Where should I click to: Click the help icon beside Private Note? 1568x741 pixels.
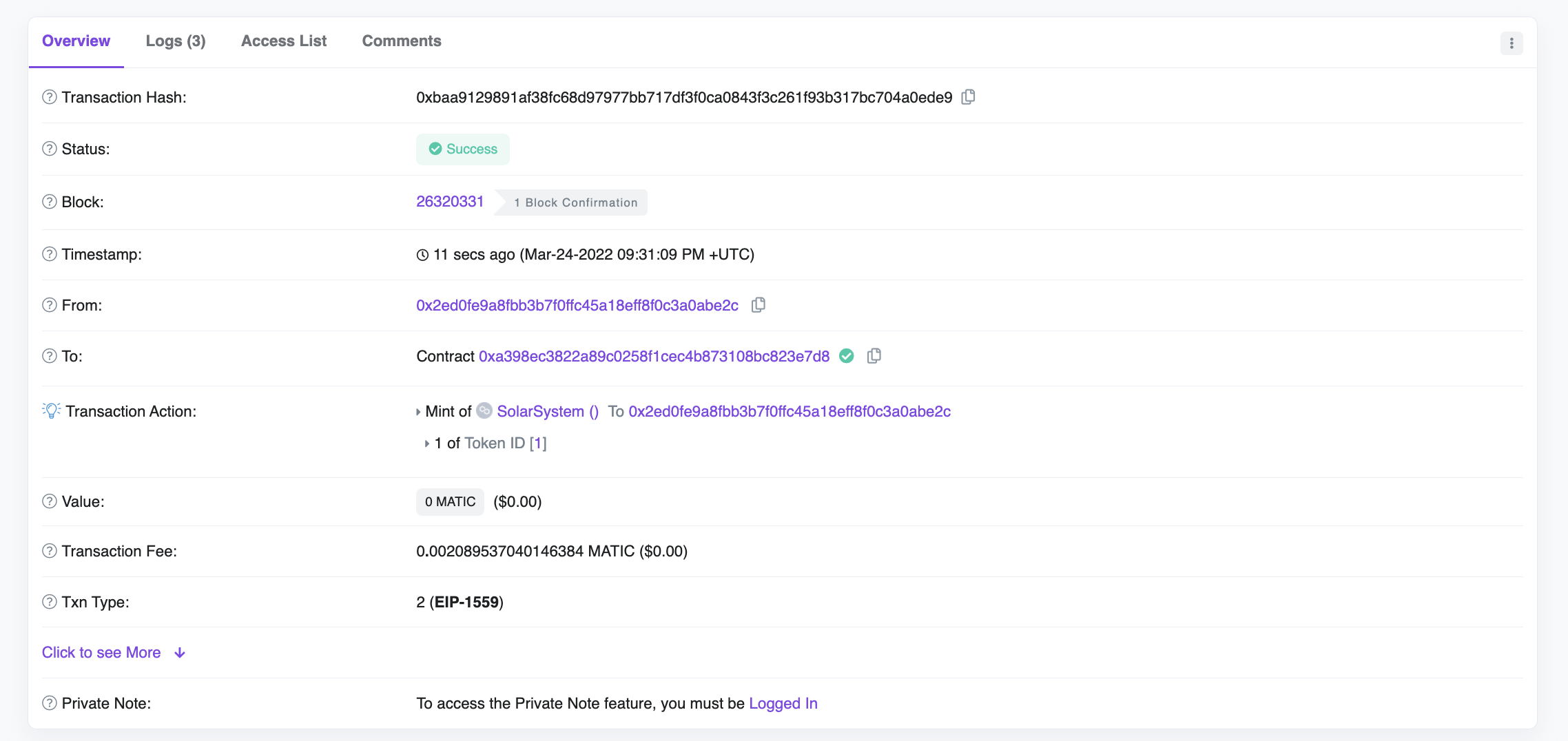[50, 703]
